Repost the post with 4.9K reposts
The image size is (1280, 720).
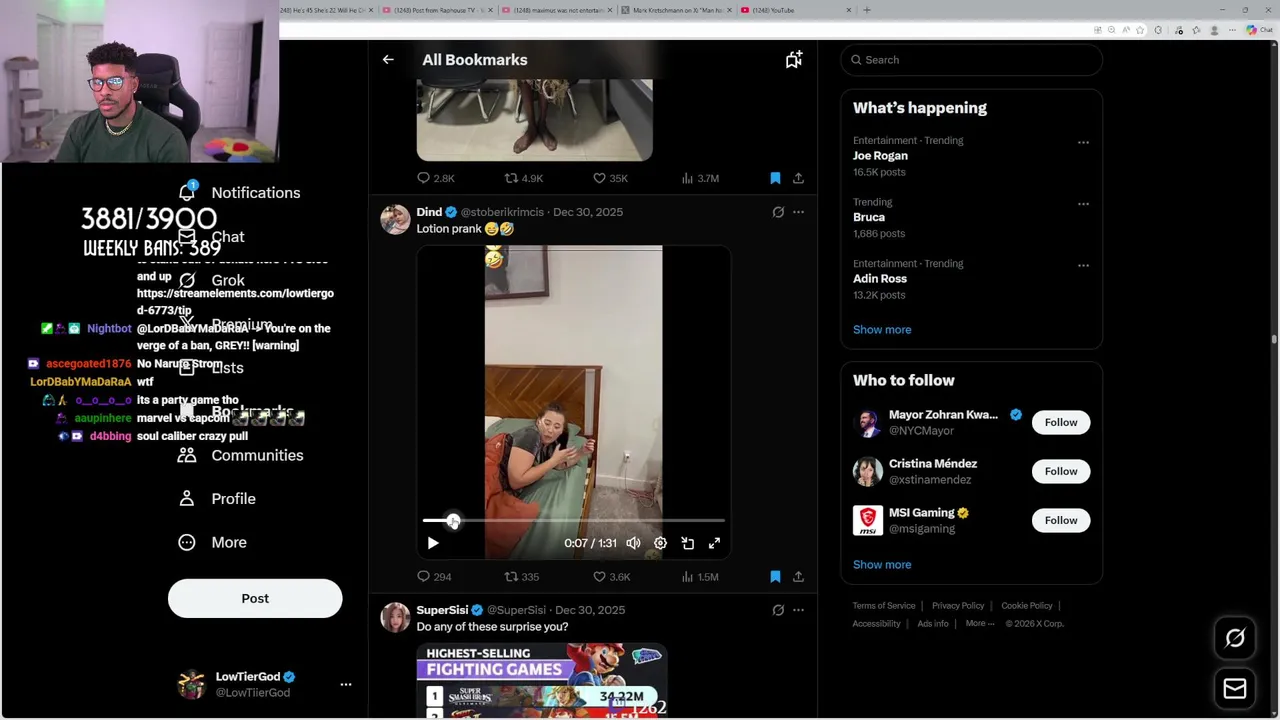pyautogui.click(x=523, y=178)
